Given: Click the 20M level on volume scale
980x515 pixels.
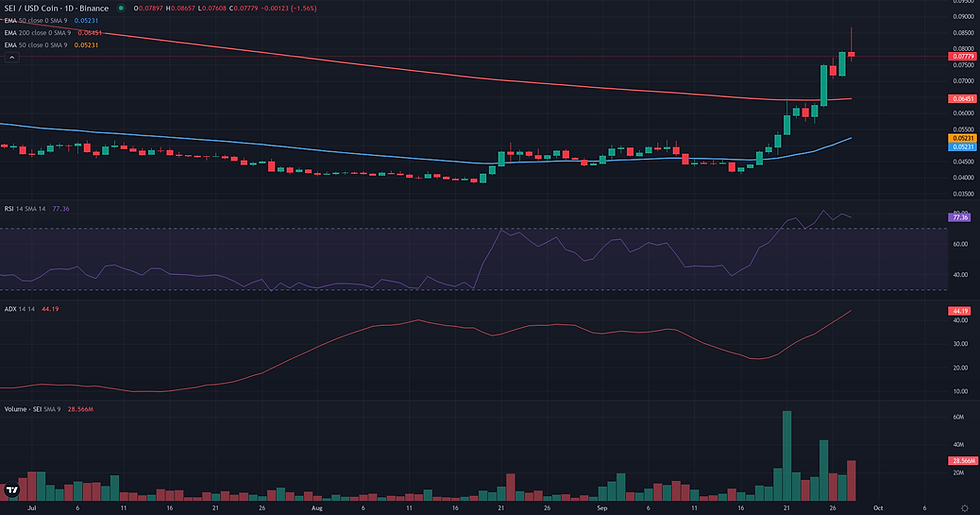Looking at the screenshot, I should 958,473.
